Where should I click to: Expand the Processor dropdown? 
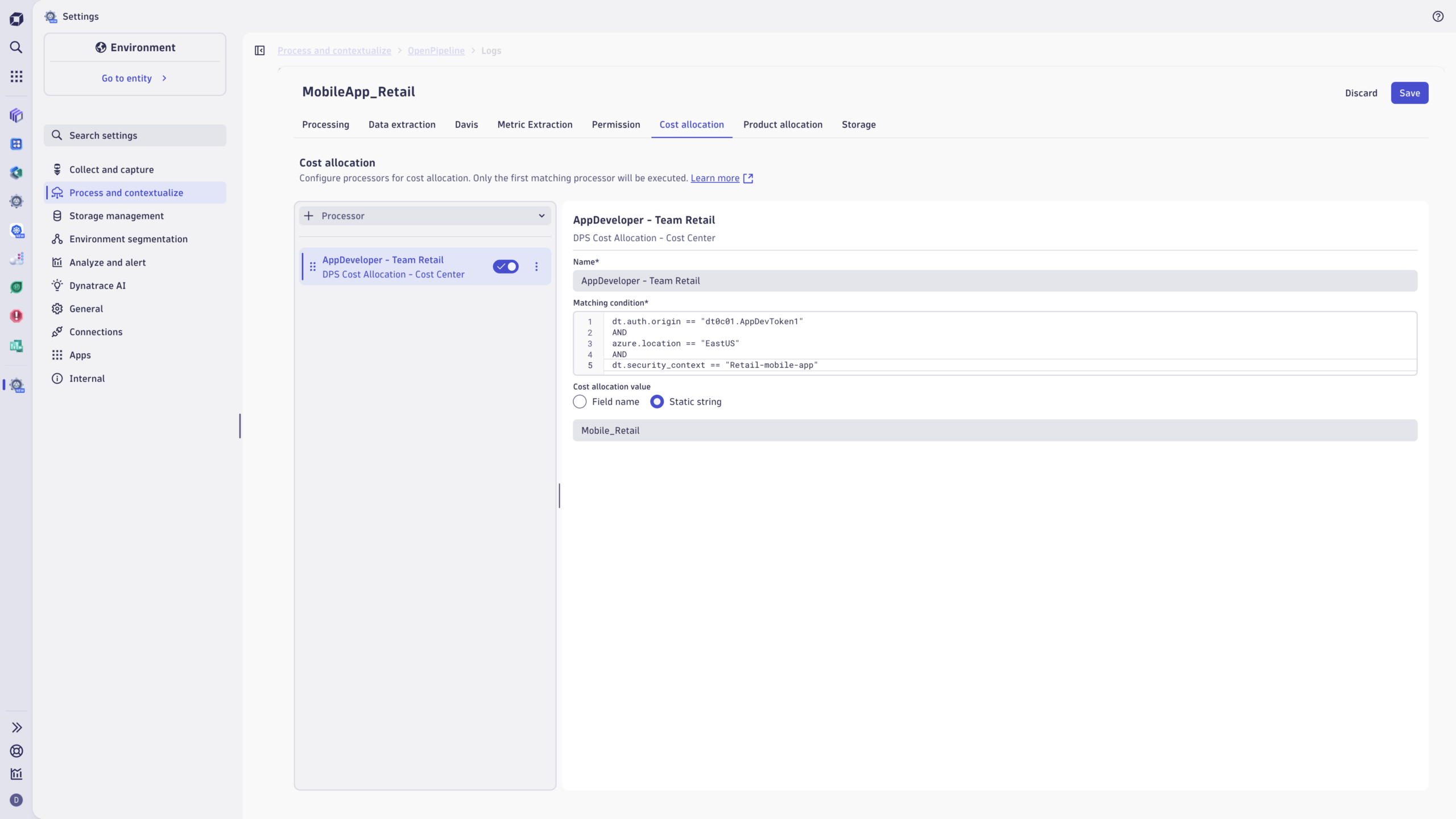[541, 216]
